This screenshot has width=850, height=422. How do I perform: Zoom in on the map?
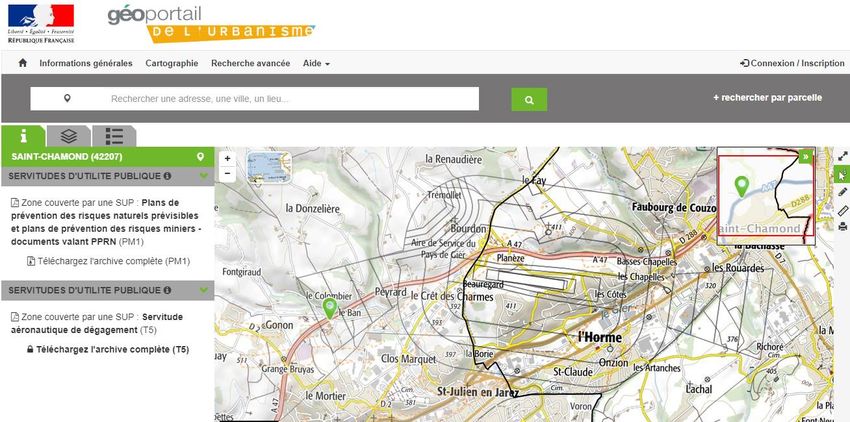pos(228,158)
